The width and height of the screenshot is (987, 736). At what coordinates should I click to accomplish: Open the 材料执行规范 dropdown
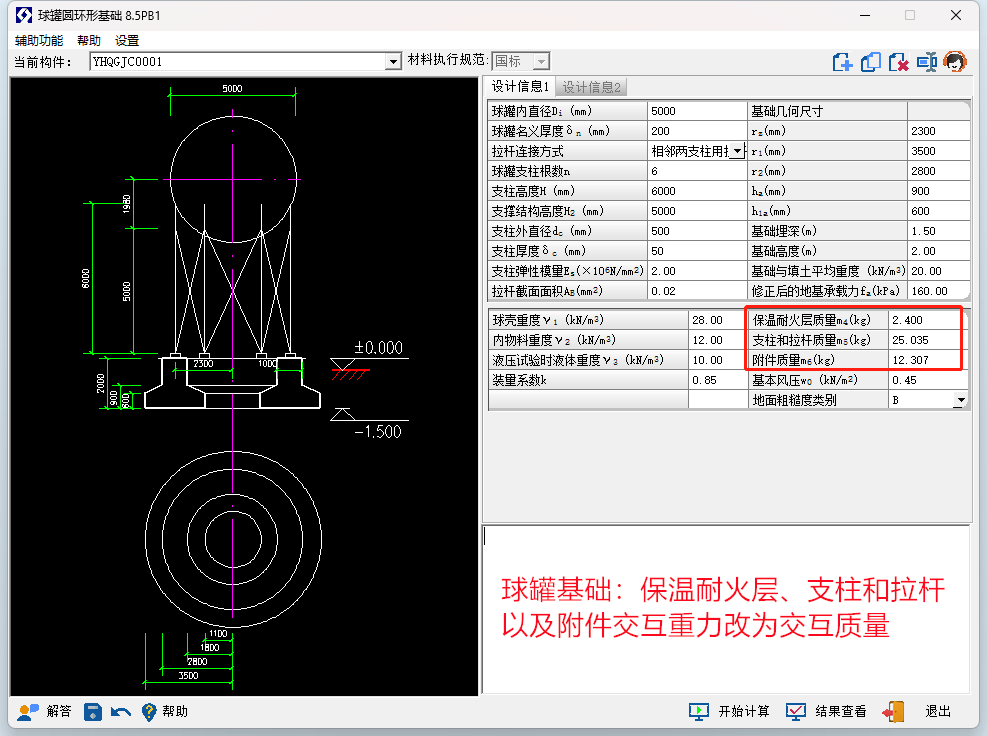541,61
